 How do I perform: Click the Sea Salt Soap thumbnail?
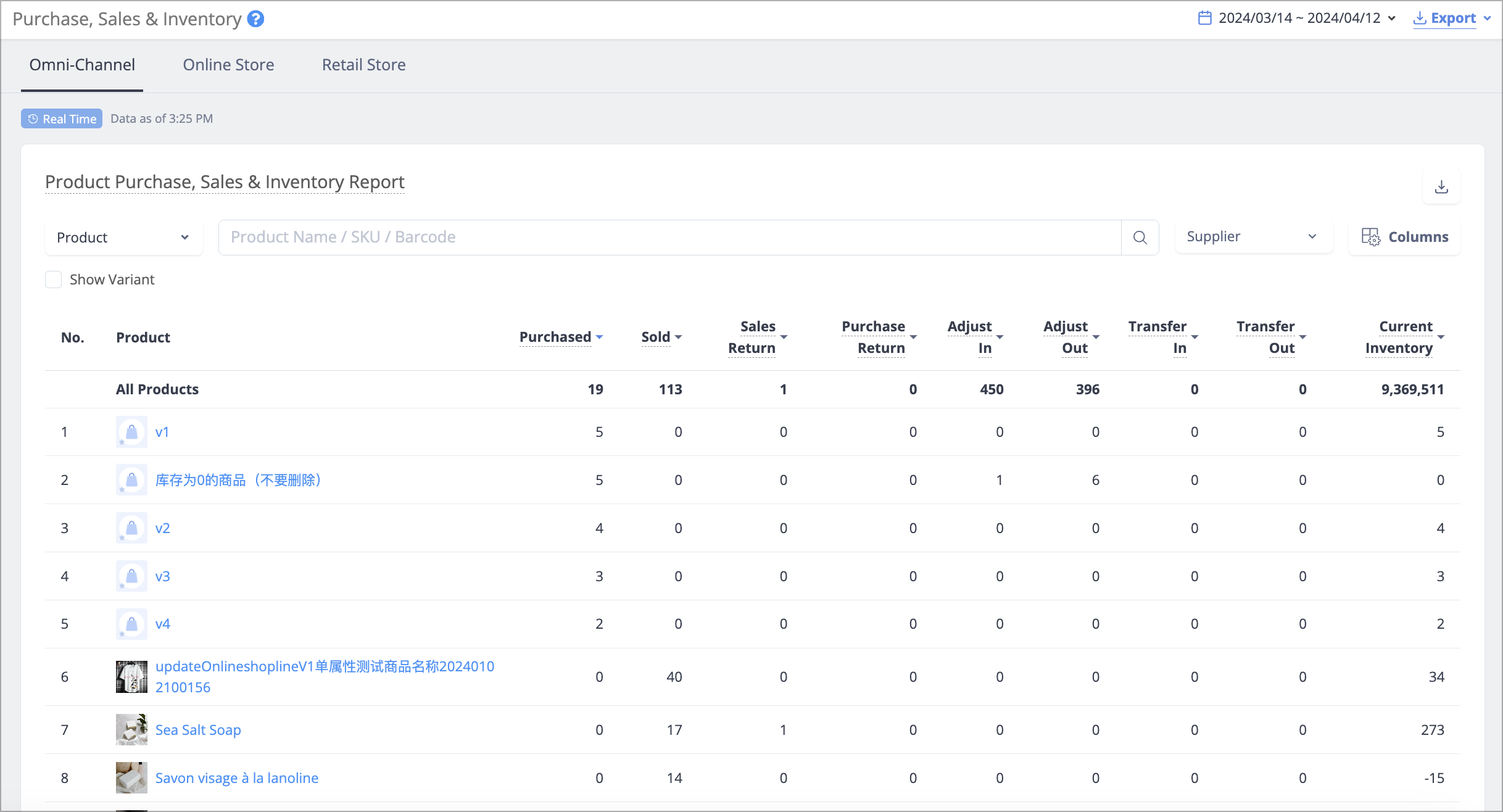[131, 729]
